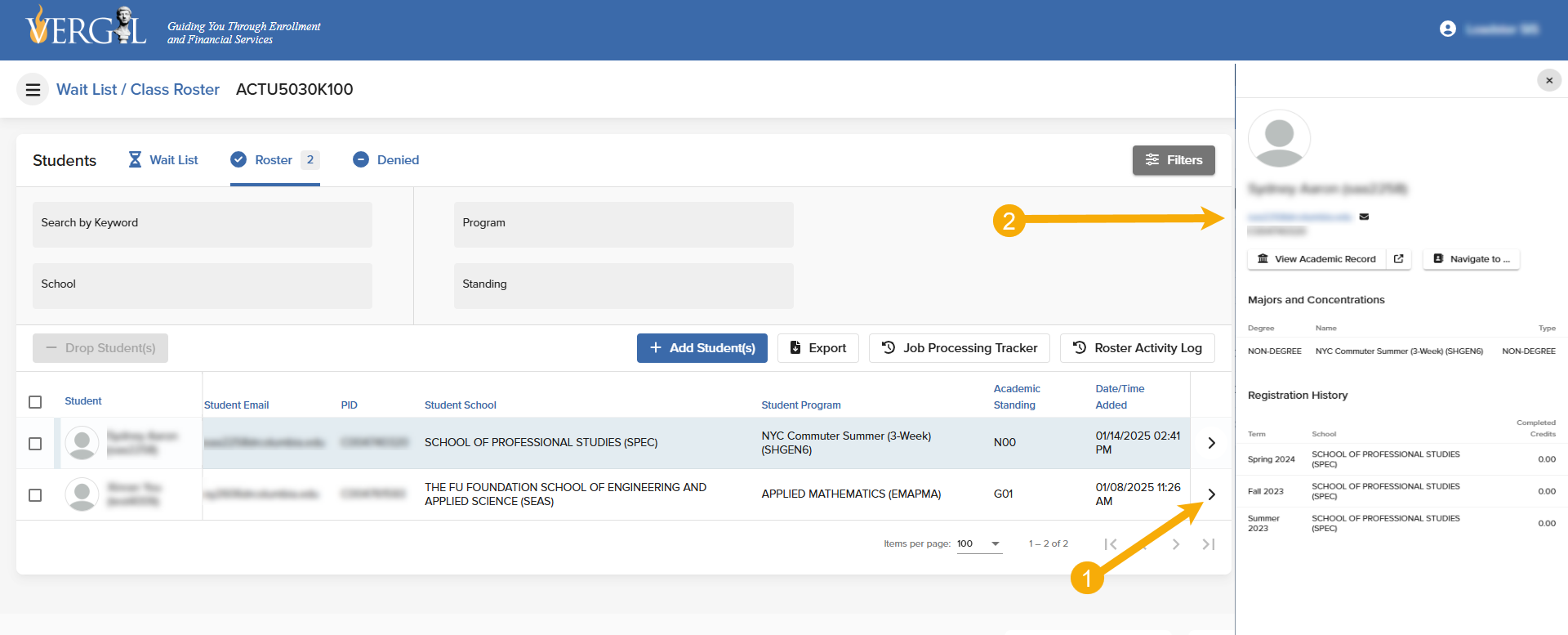This screenshot has height=635, width=1568.
Task: Click the Add Student(s) button
Action: coord(702,348)
